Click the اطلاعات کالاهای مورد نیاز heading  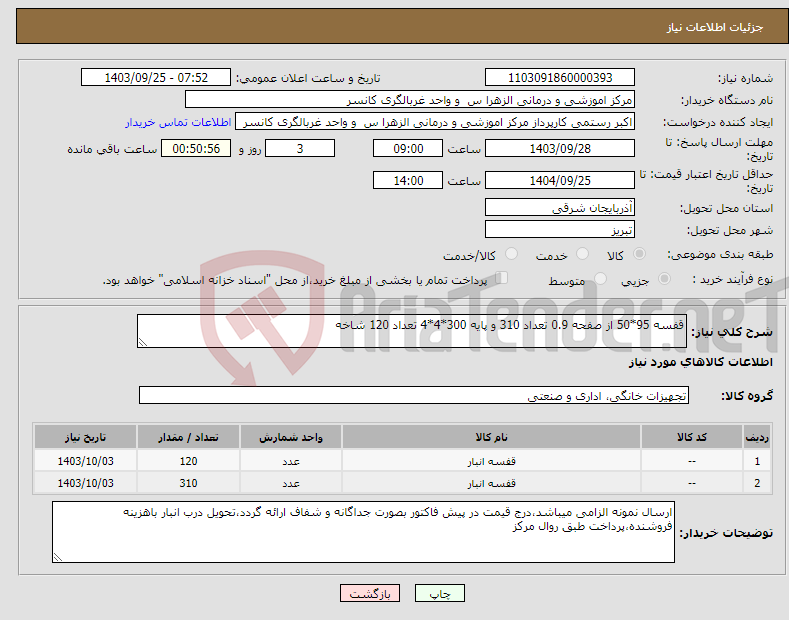700,362
